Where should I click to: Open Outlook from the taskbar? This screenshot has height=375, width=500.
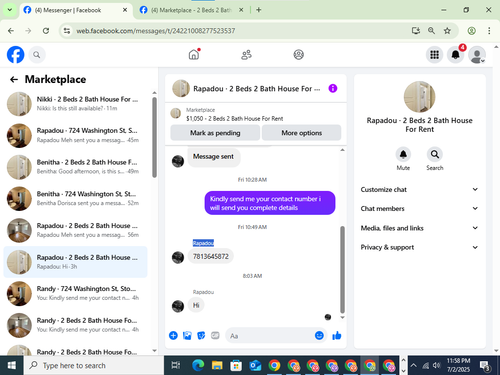(x=255, y=366)
